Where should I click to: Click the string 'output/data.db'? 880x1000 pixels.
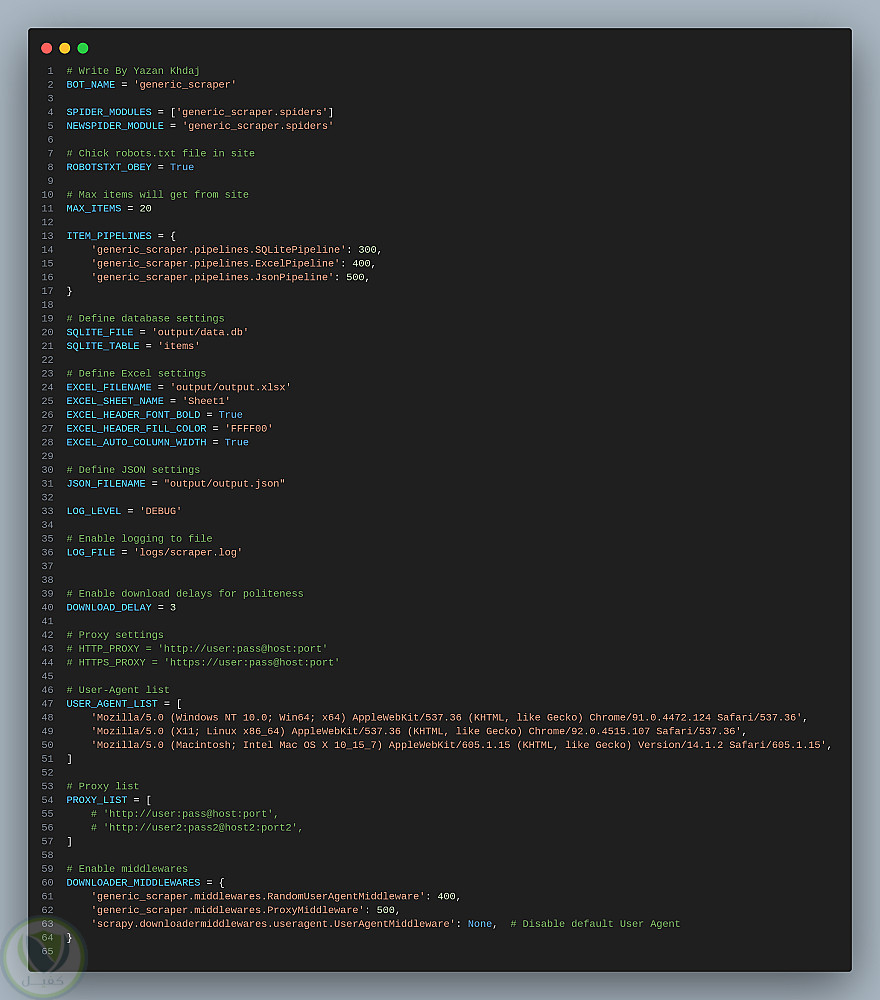click(x=200, y=332)
